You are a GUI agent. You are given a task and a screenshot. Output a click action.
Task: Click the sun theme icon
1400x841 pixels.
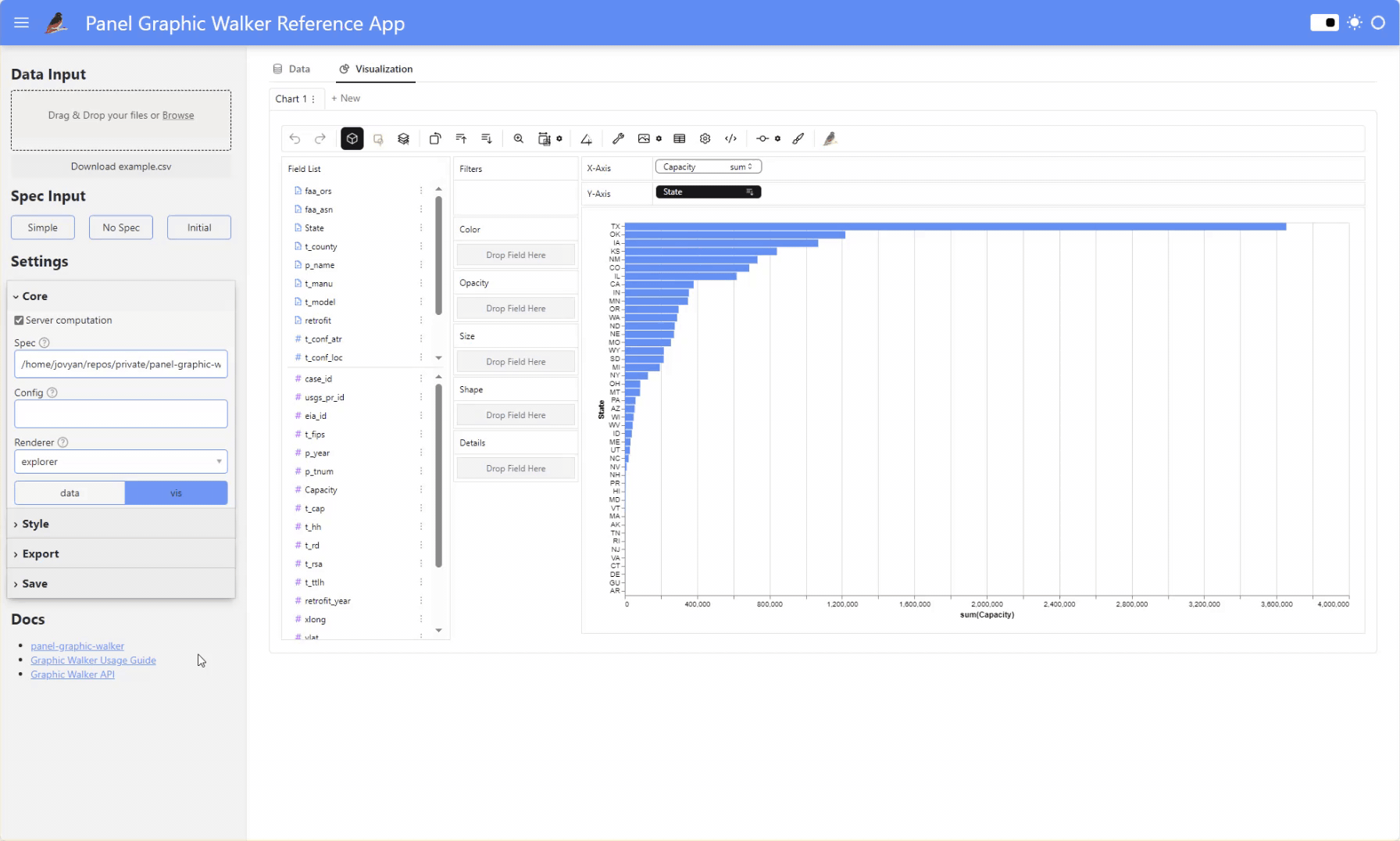point(1355,23)
